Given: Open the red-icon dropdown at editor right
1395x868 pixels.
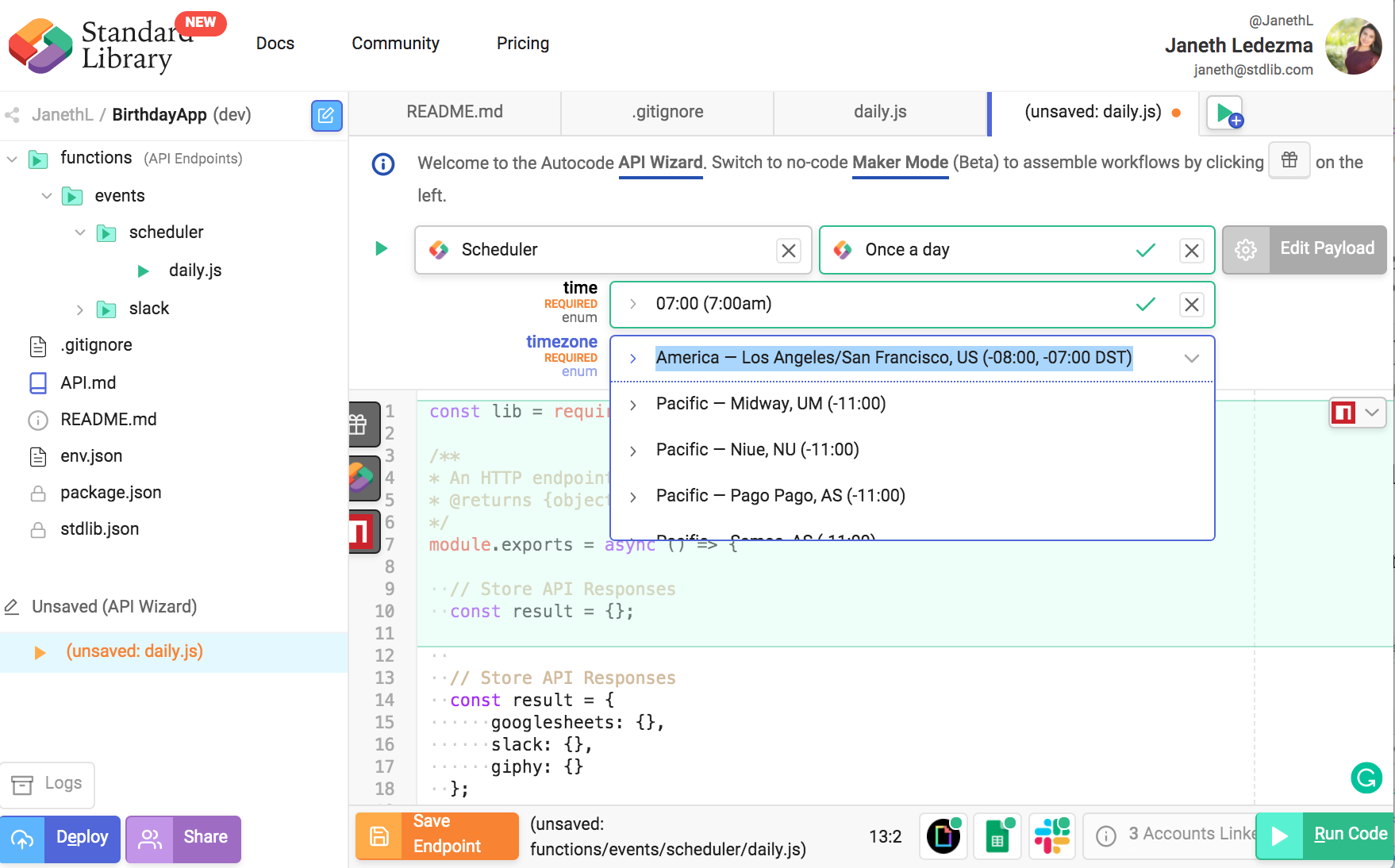Looking at the screenshot, I should coord(1358,413).
